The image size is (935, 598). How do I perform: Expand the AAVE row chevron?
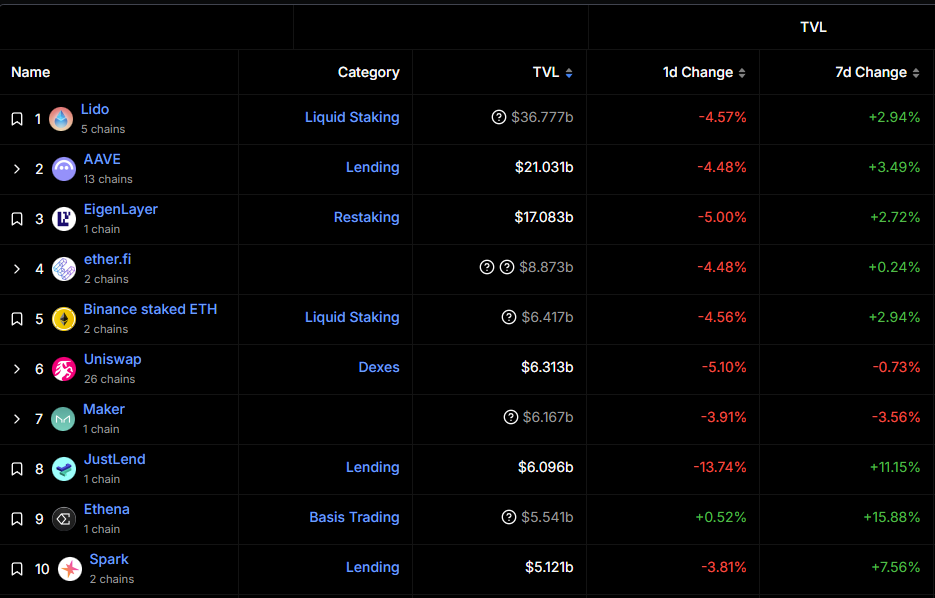click(17, 169)
